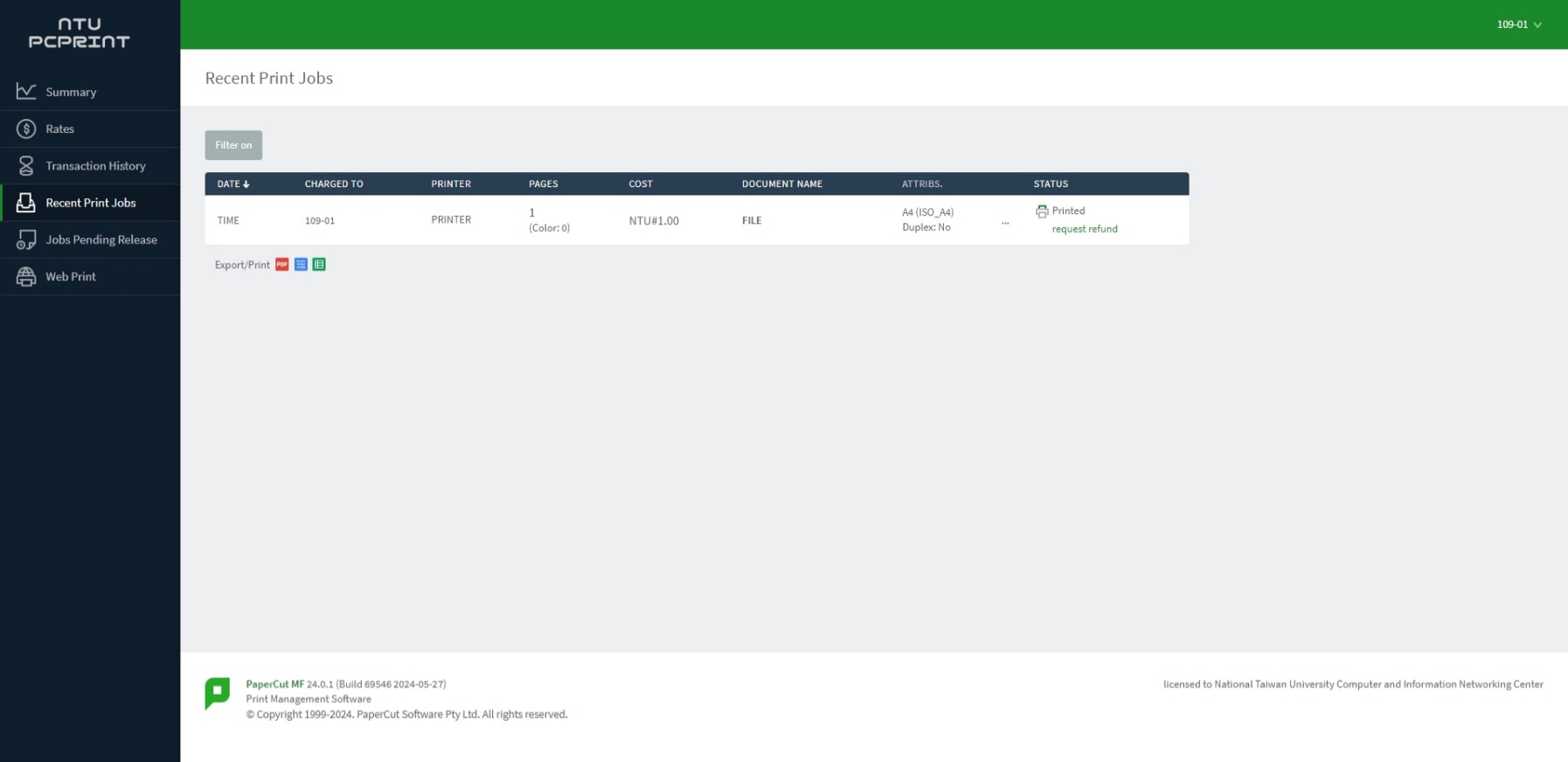Click the blue HTML export icon
Screen dimensions: 1568x762
[301, 265]
